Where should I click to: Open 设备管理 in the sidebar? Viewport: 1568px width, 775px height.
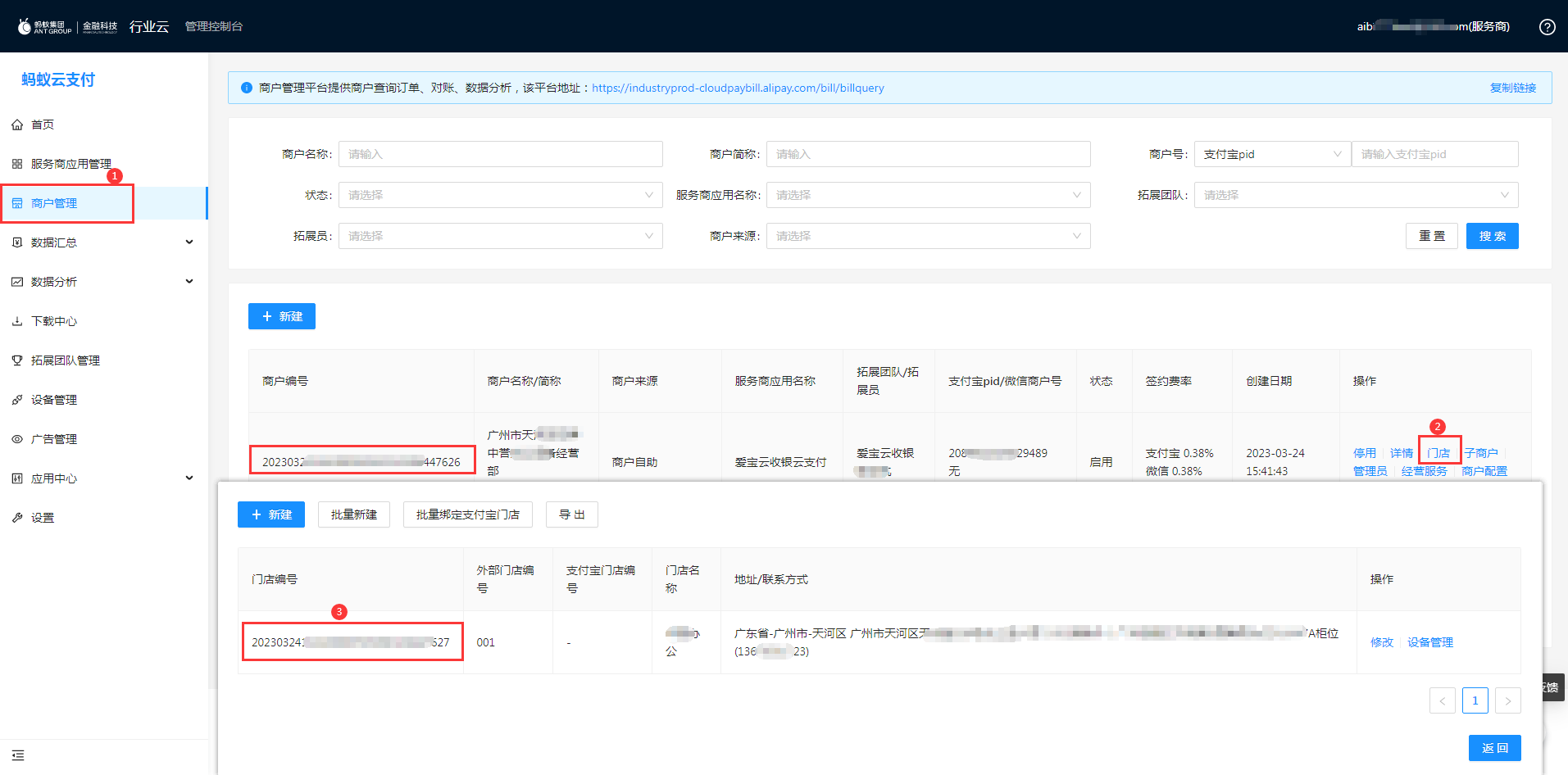(54, 400)
